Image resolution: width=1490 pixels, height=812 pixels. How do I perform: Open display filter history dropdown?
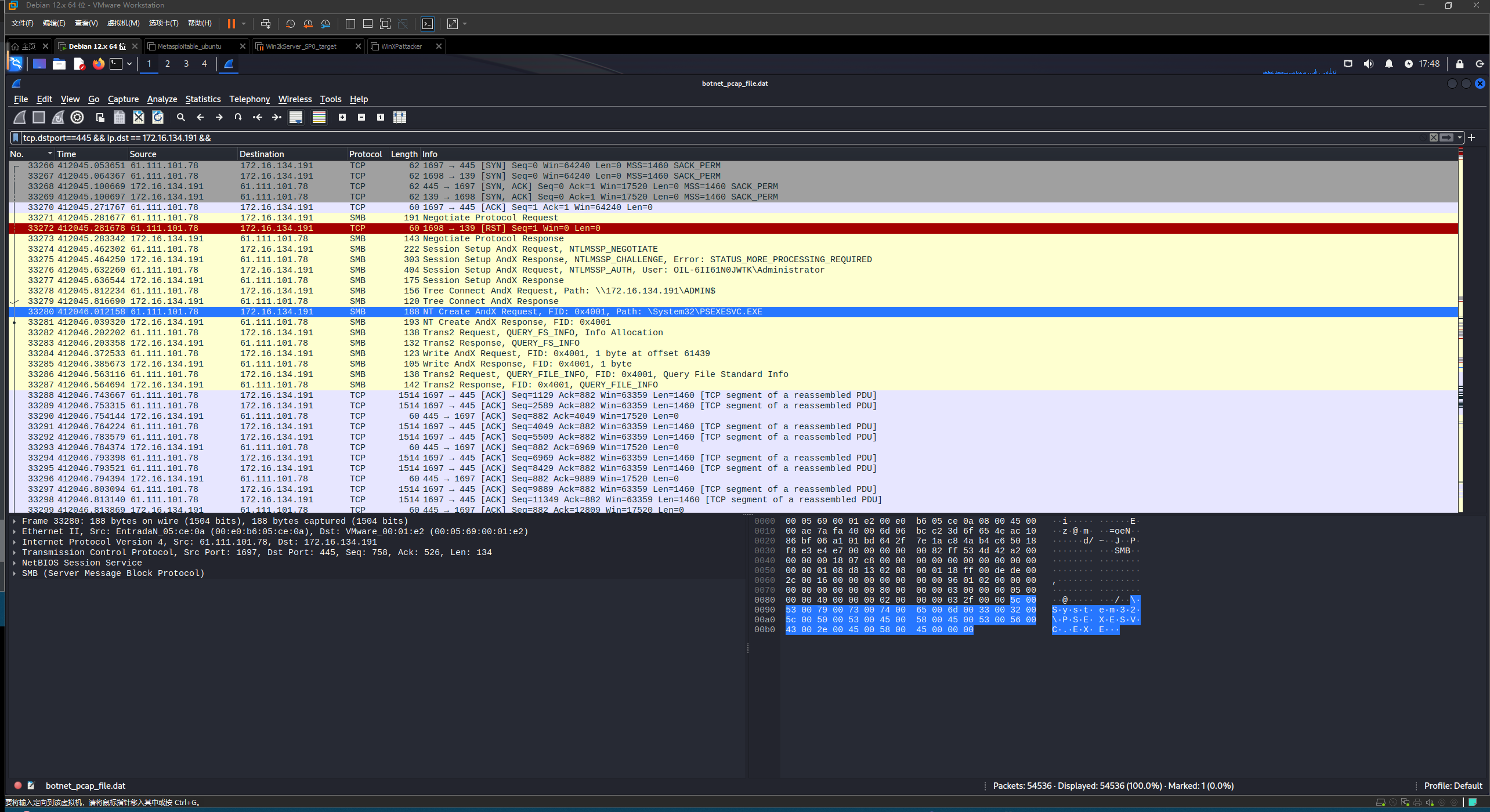click(x=1459, y=137)
